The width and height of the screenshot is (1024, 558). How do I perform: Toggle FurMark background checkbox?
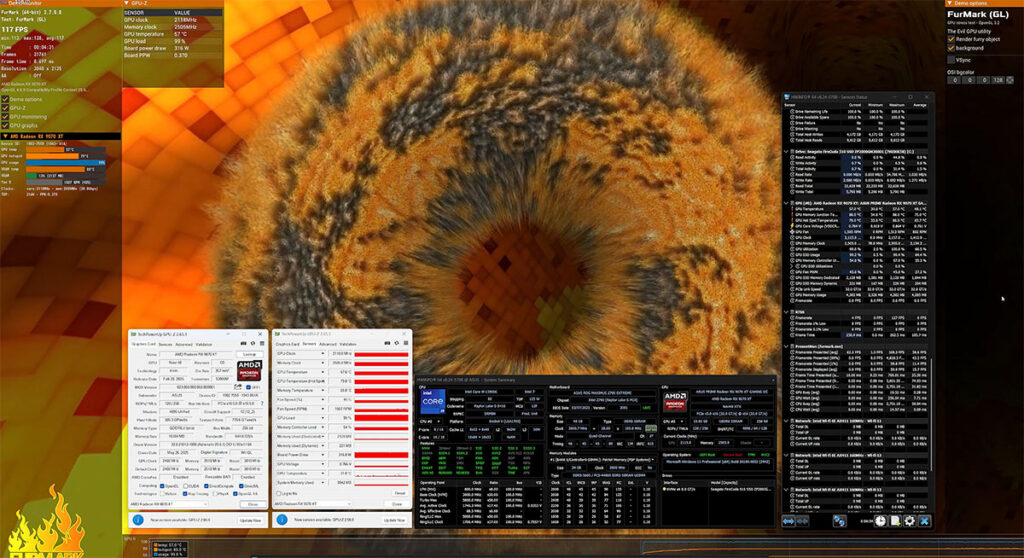point(951,48)
